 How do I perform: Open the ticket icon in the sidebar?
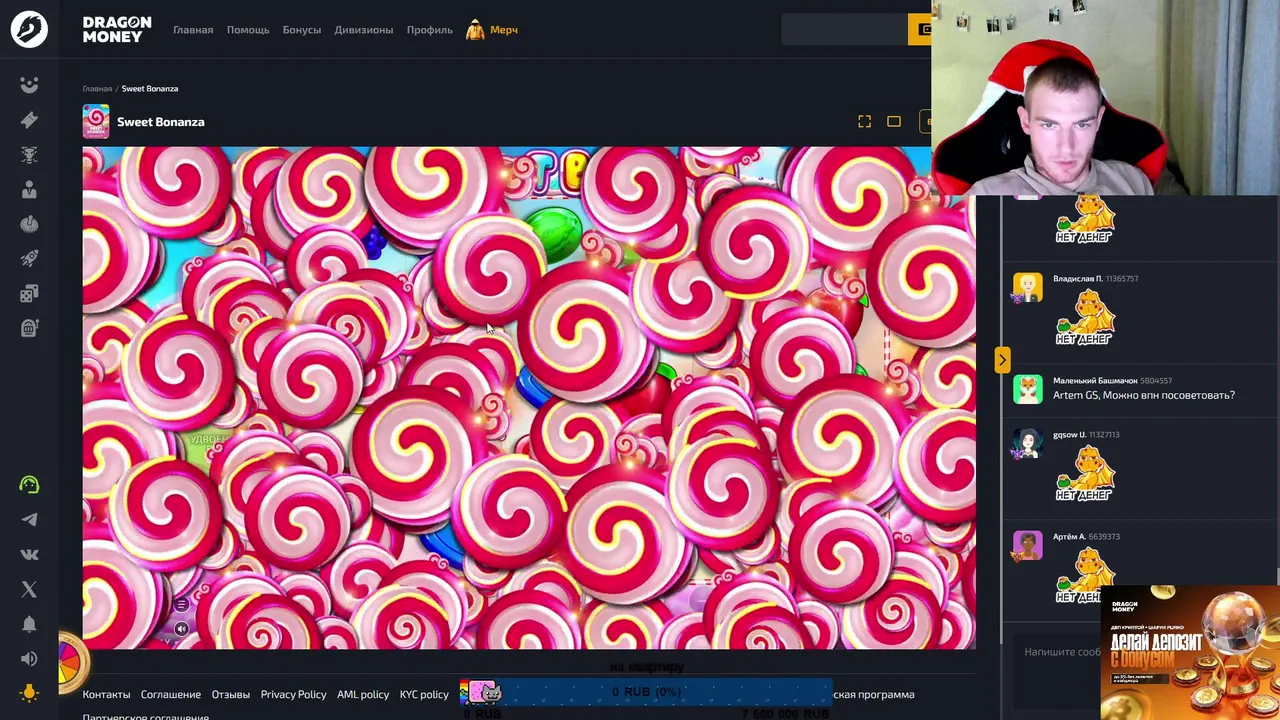(29, 120)
